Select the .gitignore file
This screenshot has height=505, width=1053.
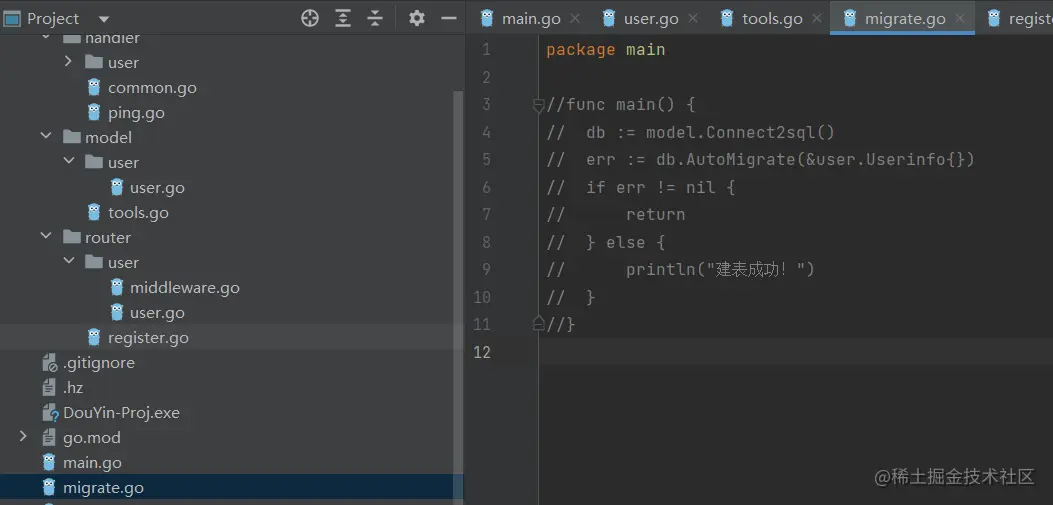[99, 363]
